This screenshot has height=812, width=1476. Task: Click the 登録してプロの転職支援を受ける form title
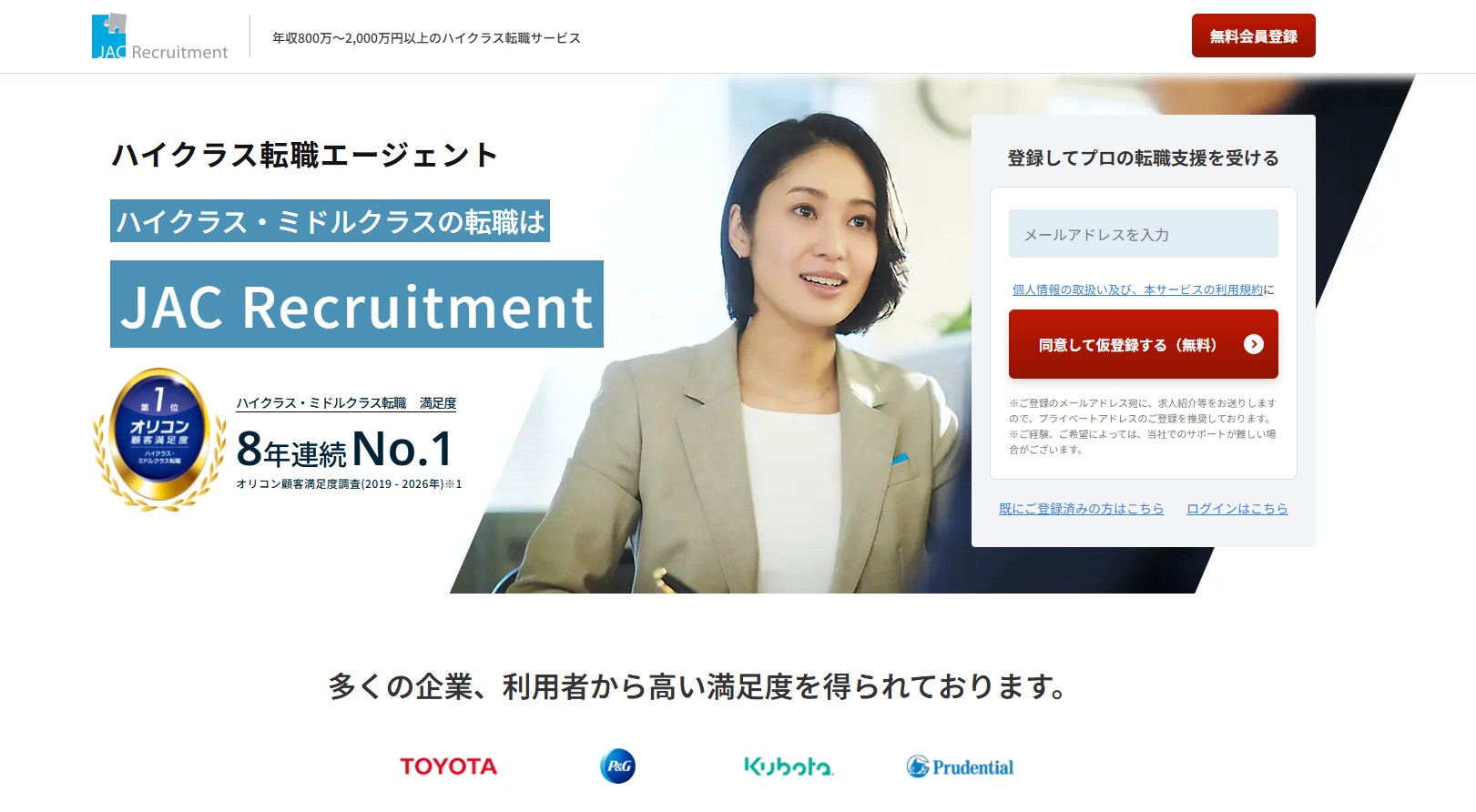1143,157
